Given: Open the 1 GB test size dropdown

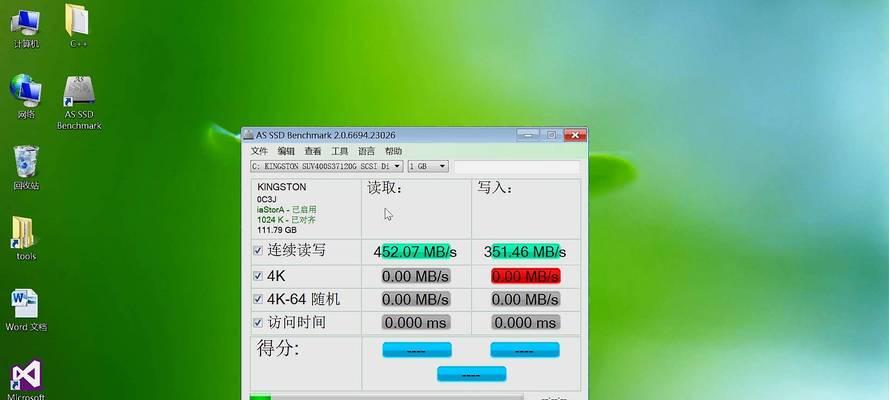Looking at the screenshot, I should click(x=428, y=166).
